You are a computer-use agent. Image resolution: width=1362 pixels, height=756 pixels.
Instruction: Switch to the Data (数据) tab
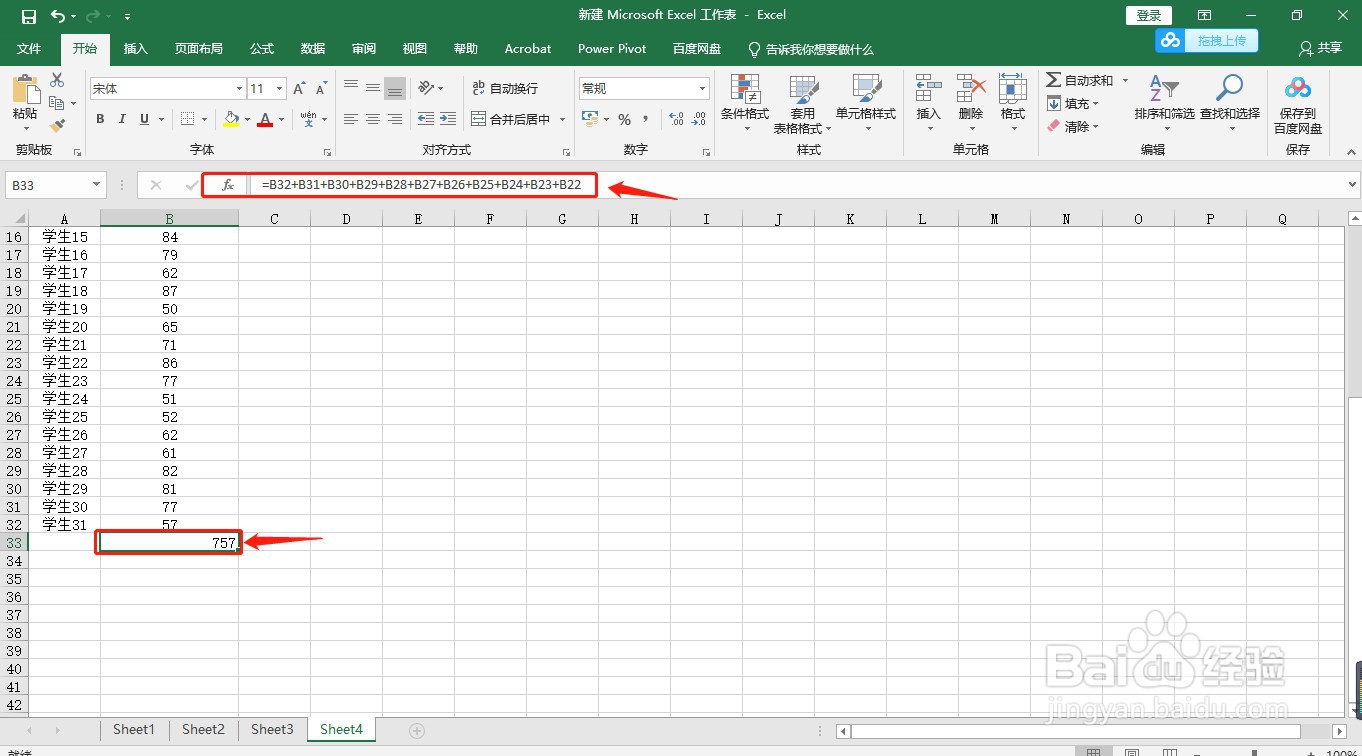[313, 49]
